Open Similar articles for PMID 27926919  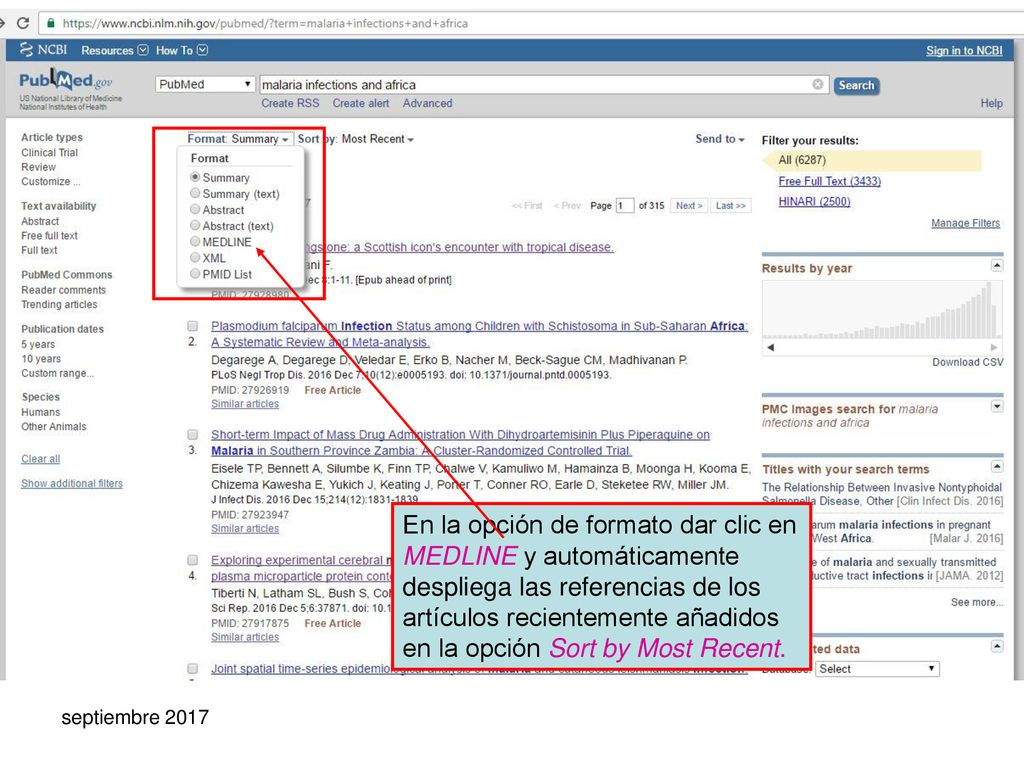point(245,404)
